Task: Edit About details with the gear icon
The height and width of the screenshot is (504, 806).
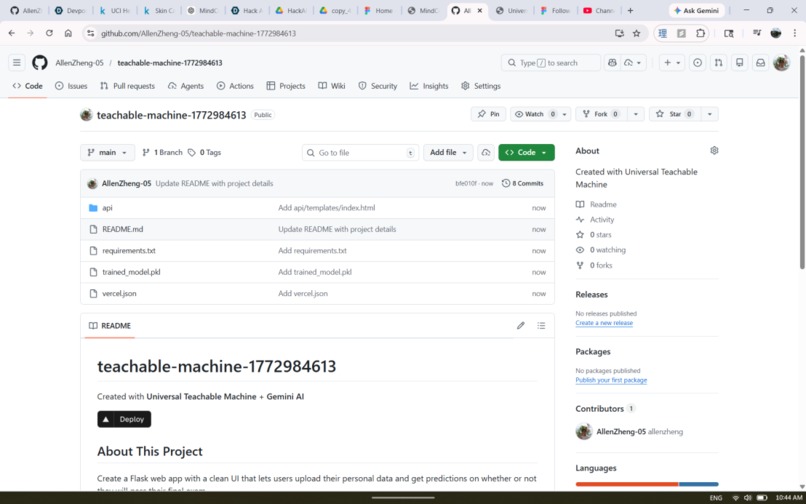Action: 714,151
